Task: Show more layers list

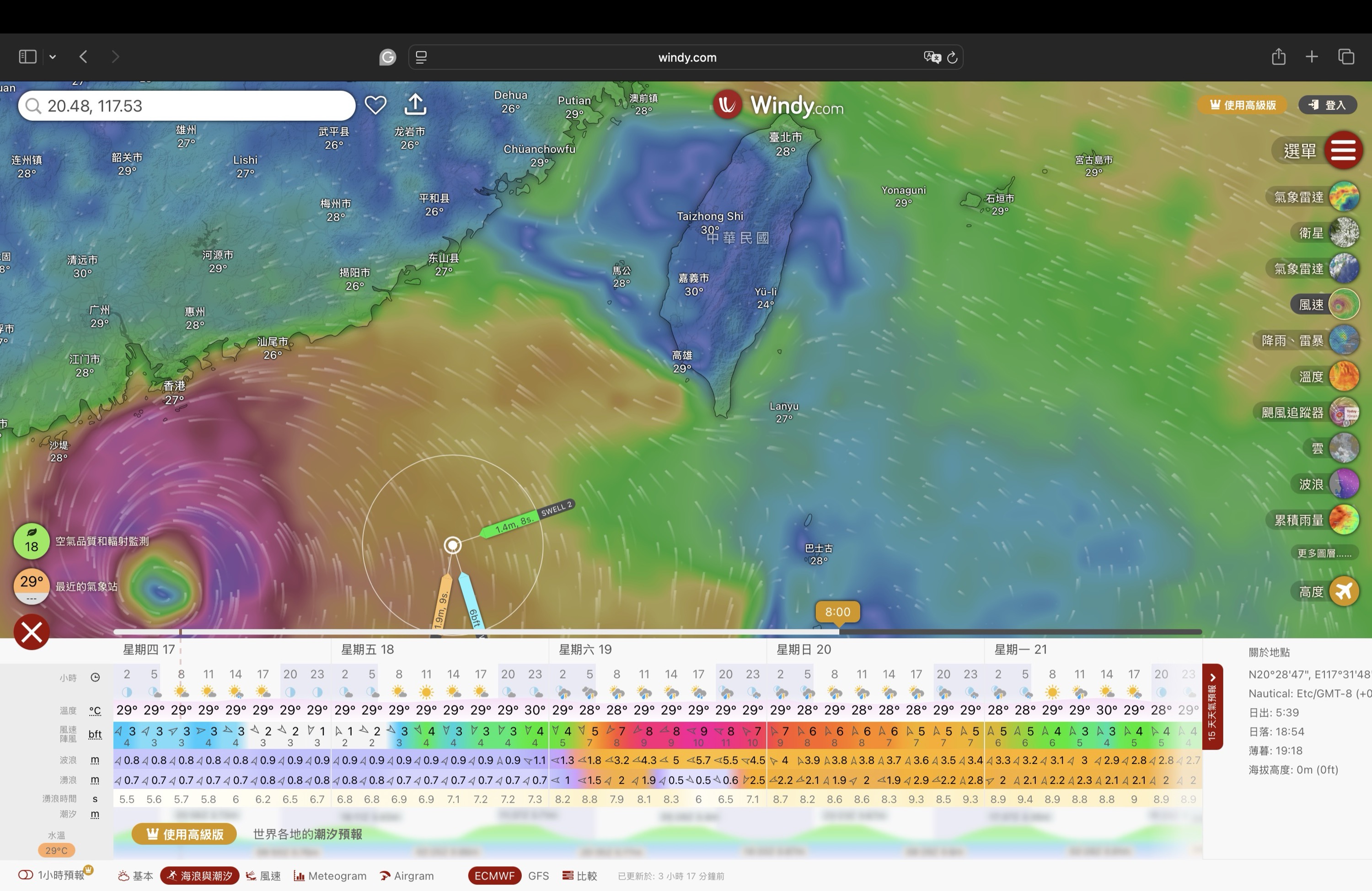Action: point(1324,553)
